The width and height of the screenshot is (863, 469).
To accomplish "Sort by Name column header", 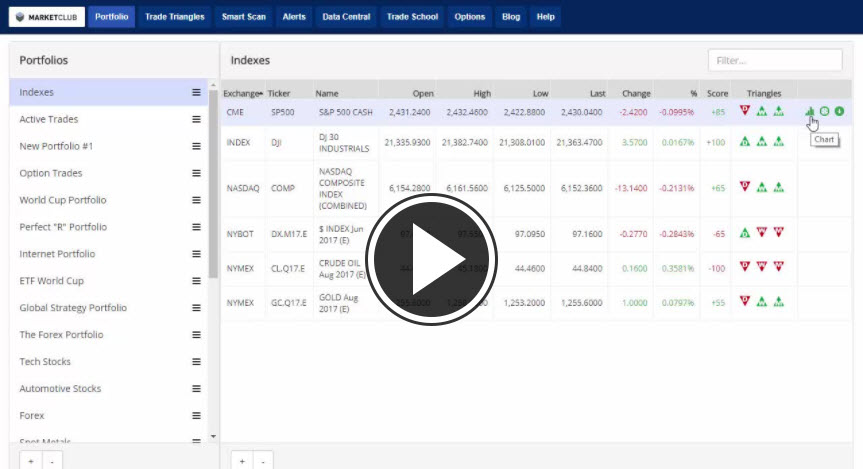I will pyautogui.click(x=327, y=94).
